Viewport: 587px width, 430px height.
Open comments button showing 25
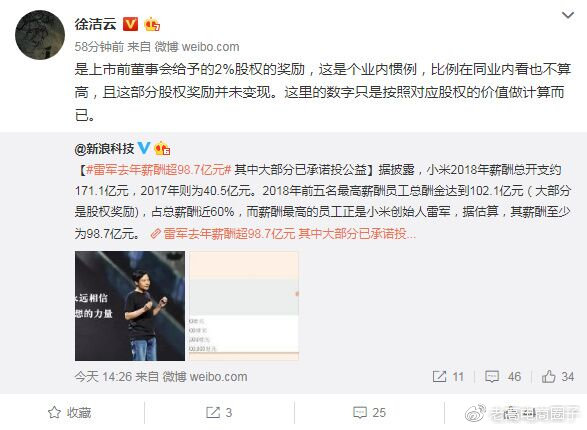point(369,412)
